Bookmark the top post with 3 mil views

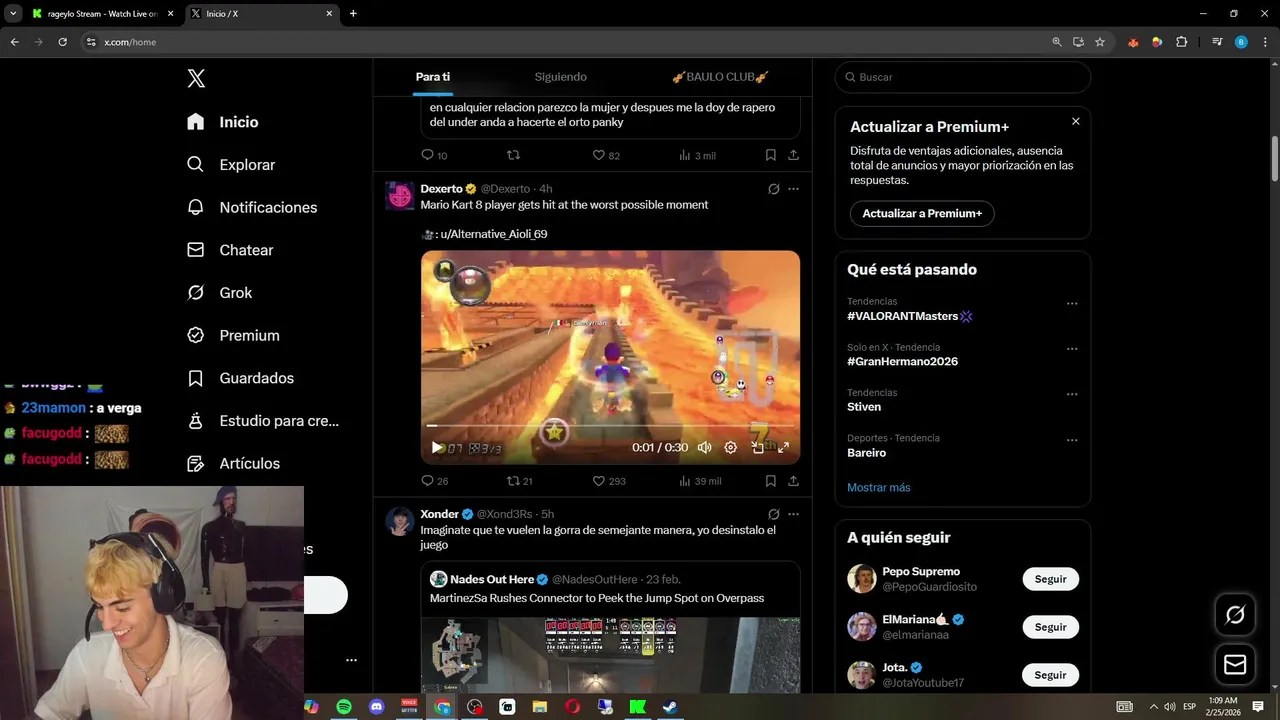click(770, 155)
